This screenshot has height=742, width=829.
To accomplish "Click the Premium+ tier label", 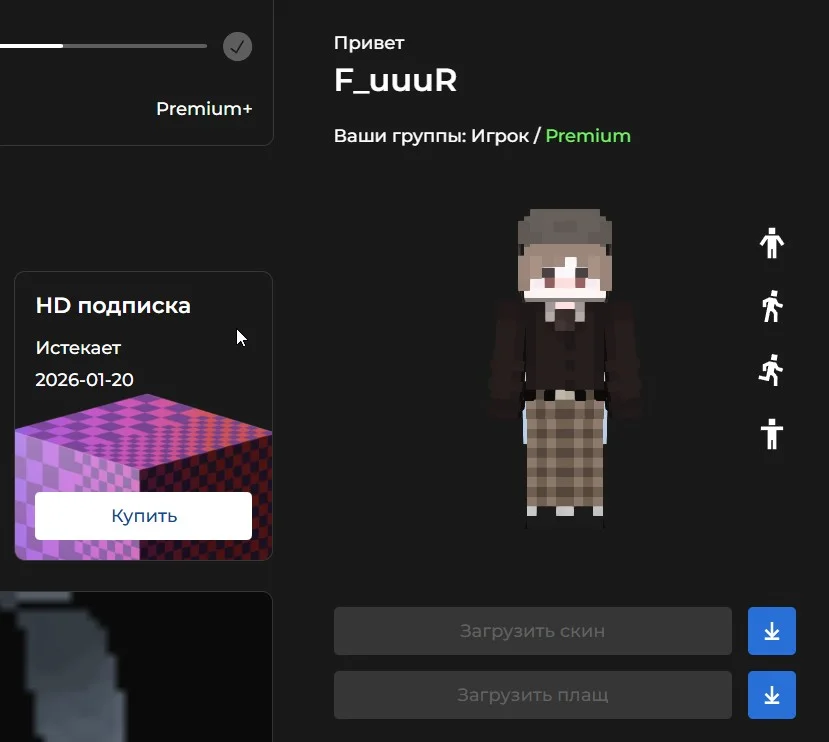I will coord(204,109).
